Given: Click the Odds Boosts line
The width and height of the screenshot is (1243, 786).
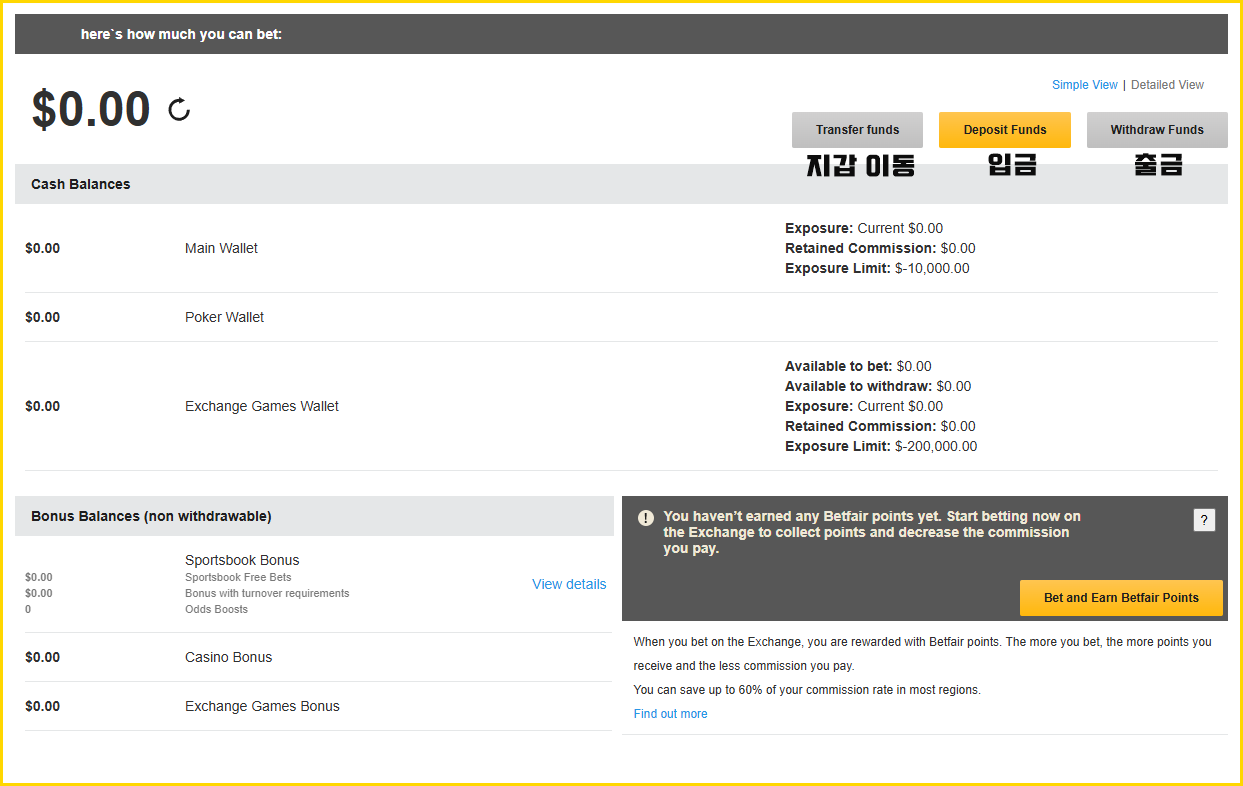Looking at the screenshot, I should point(216,609).
